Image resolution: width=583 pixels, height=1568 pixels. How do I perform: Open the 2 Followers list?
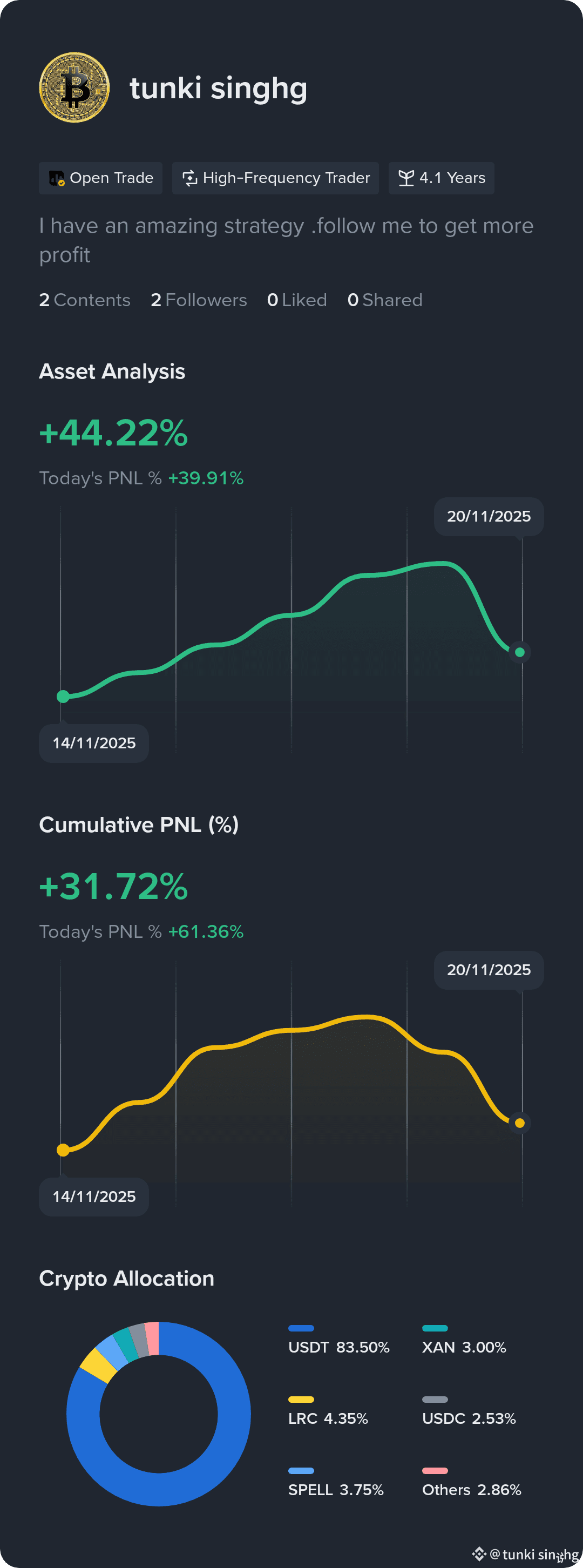[x=199, y=300]
